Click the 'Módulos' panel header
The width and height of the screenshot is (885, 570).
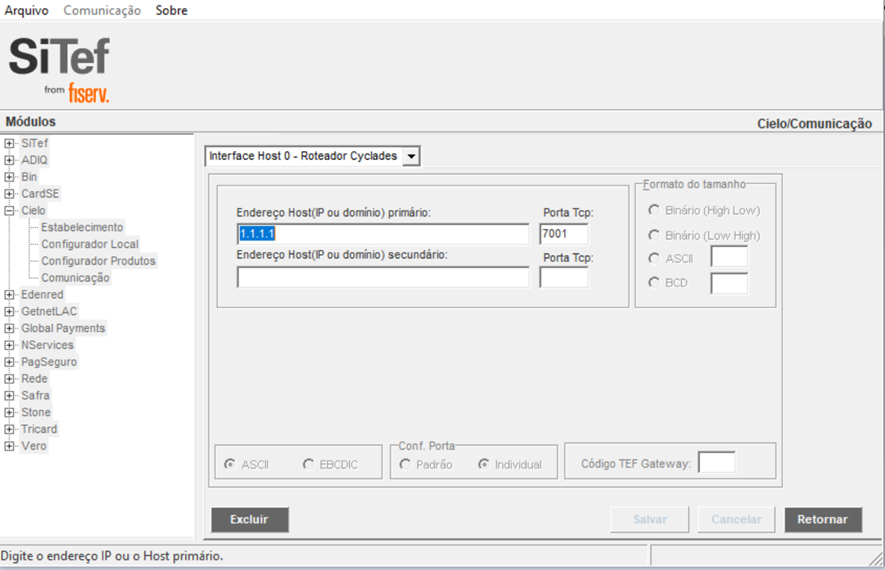click(30, 122)
